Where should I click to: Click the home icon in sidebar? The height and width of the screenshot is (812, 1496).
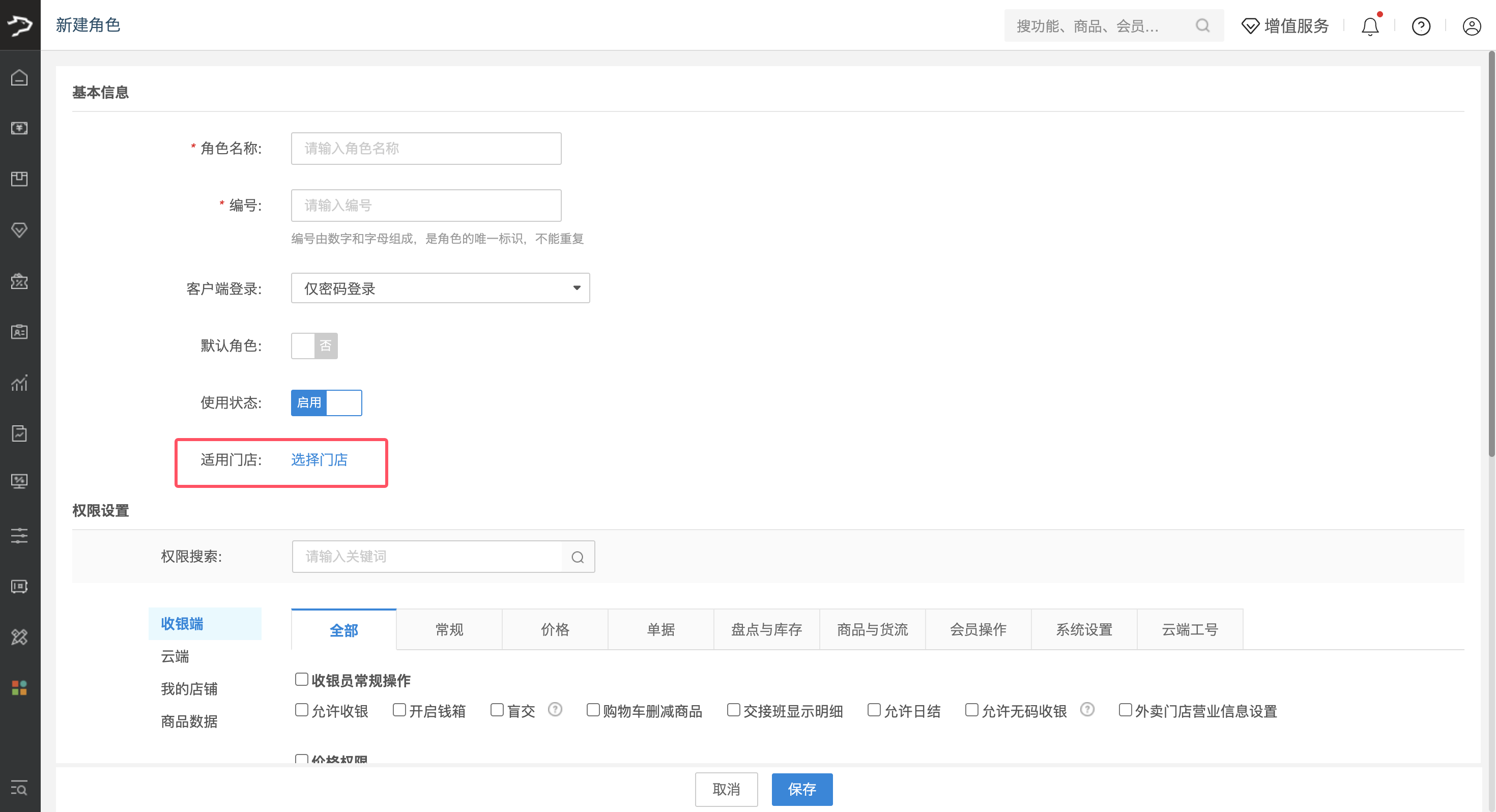19,77
